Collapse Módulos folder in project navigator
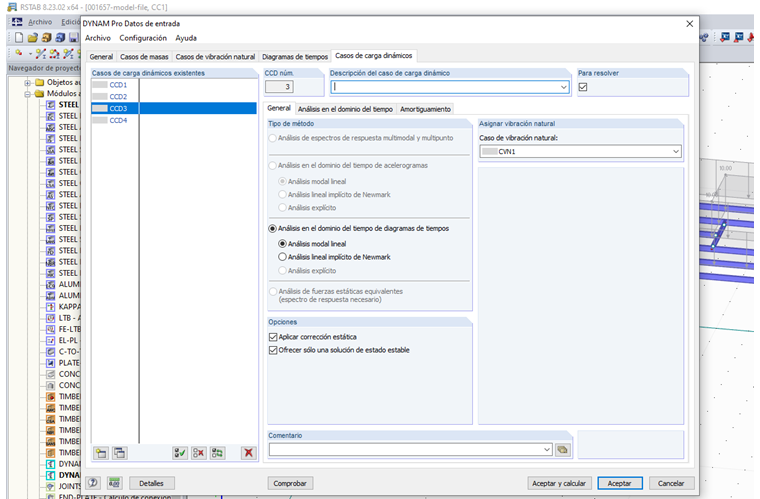Viewport: 760px width, 499px height. (x=28, y=94)
